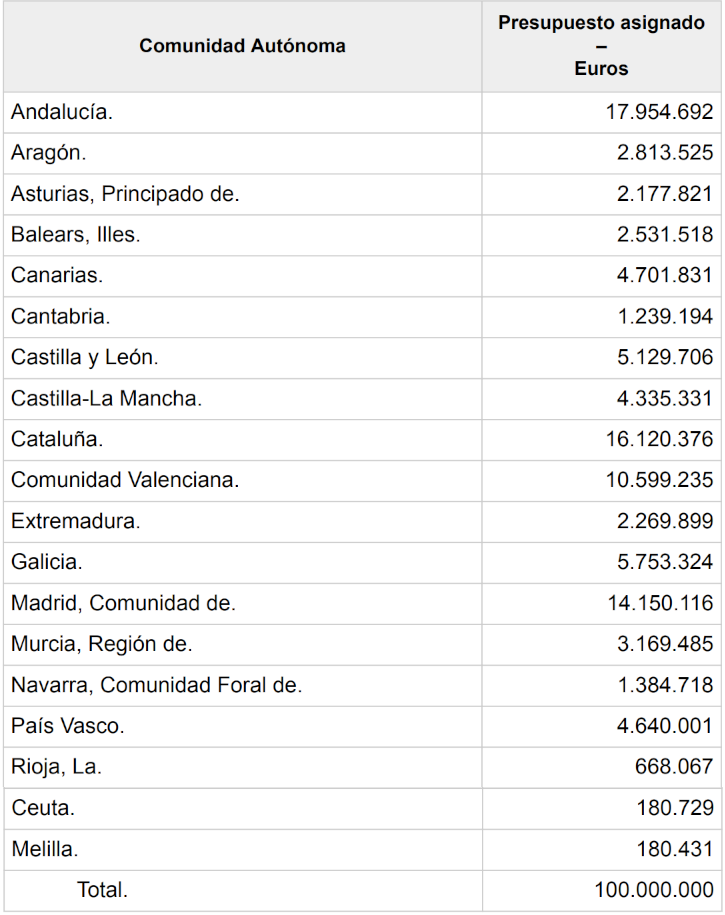
Task: Click the Cataluña cell
Action: pyautogui.click(x=57, y=439)
